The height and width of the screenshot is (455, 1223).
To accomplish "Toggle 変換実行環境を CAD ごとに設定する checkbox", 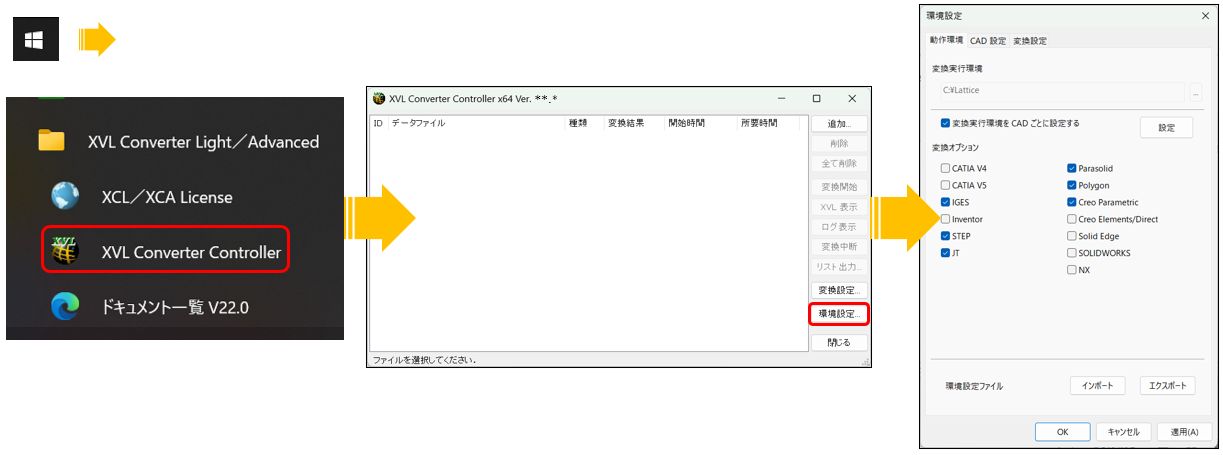I will (x=946, y=123).
